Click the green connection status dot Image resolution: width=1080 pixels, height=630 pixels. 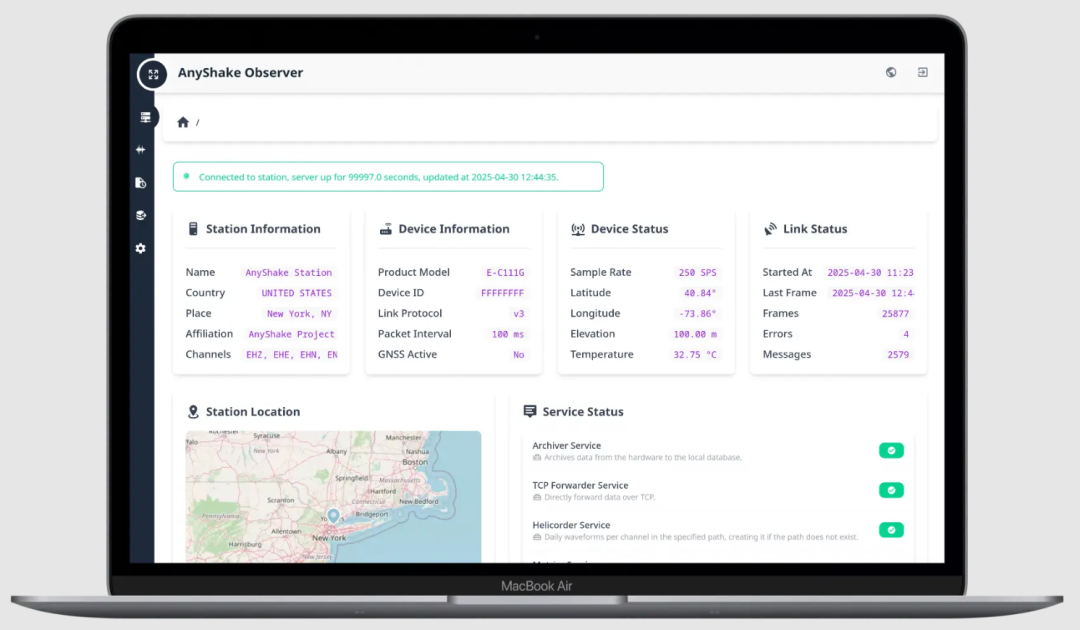186,176
